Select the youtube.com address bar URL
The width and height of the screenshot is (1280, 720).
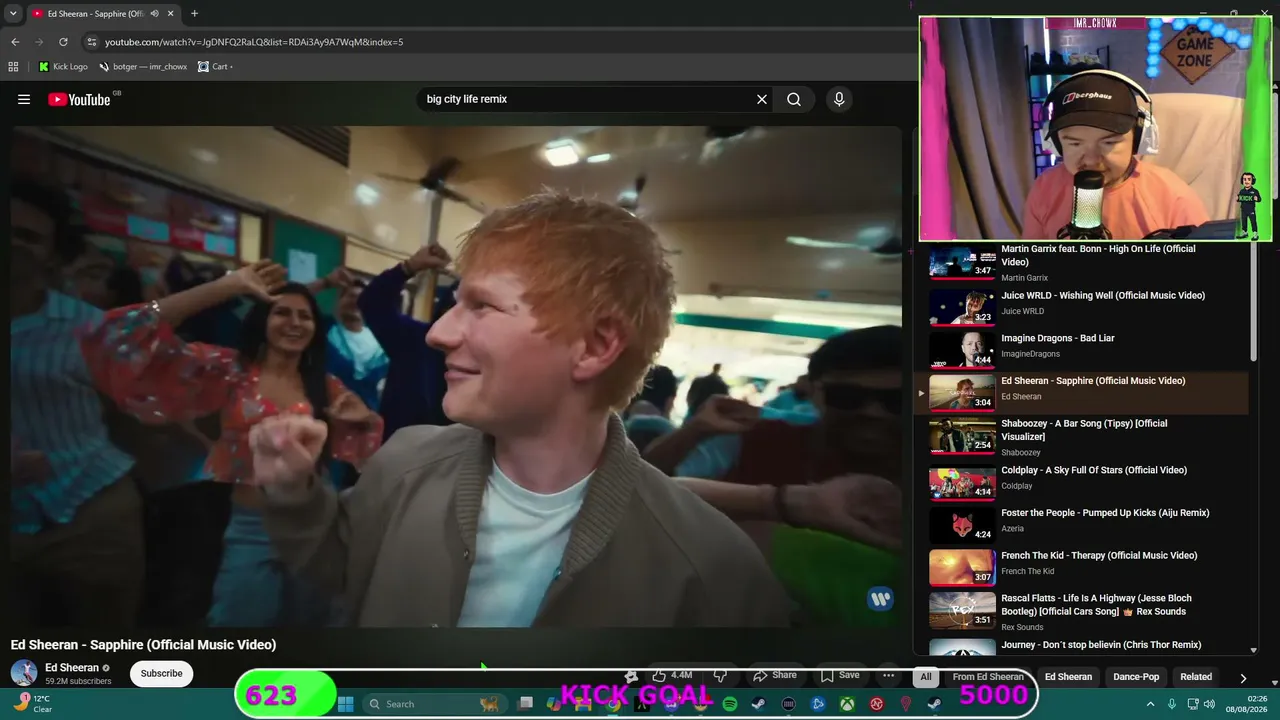[254, 42]
